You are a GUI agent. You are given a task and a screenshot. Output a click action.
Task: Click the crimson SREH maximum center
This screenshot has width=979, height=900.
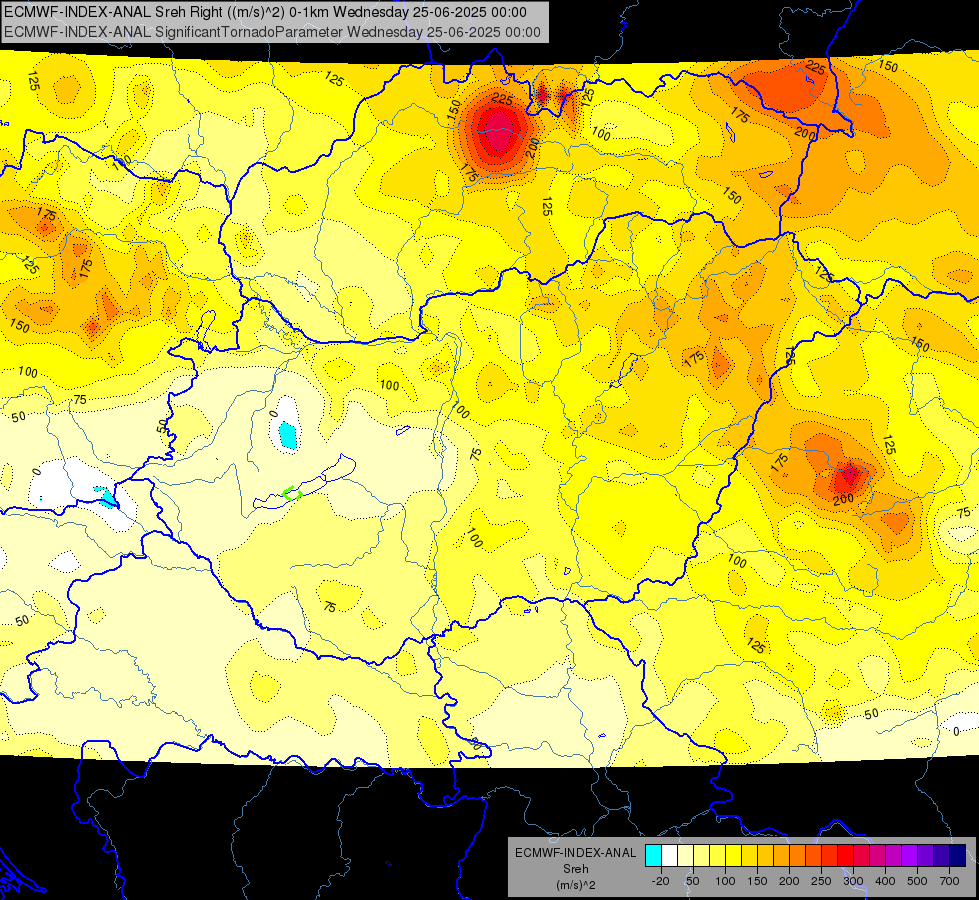(x=499, y=130)
